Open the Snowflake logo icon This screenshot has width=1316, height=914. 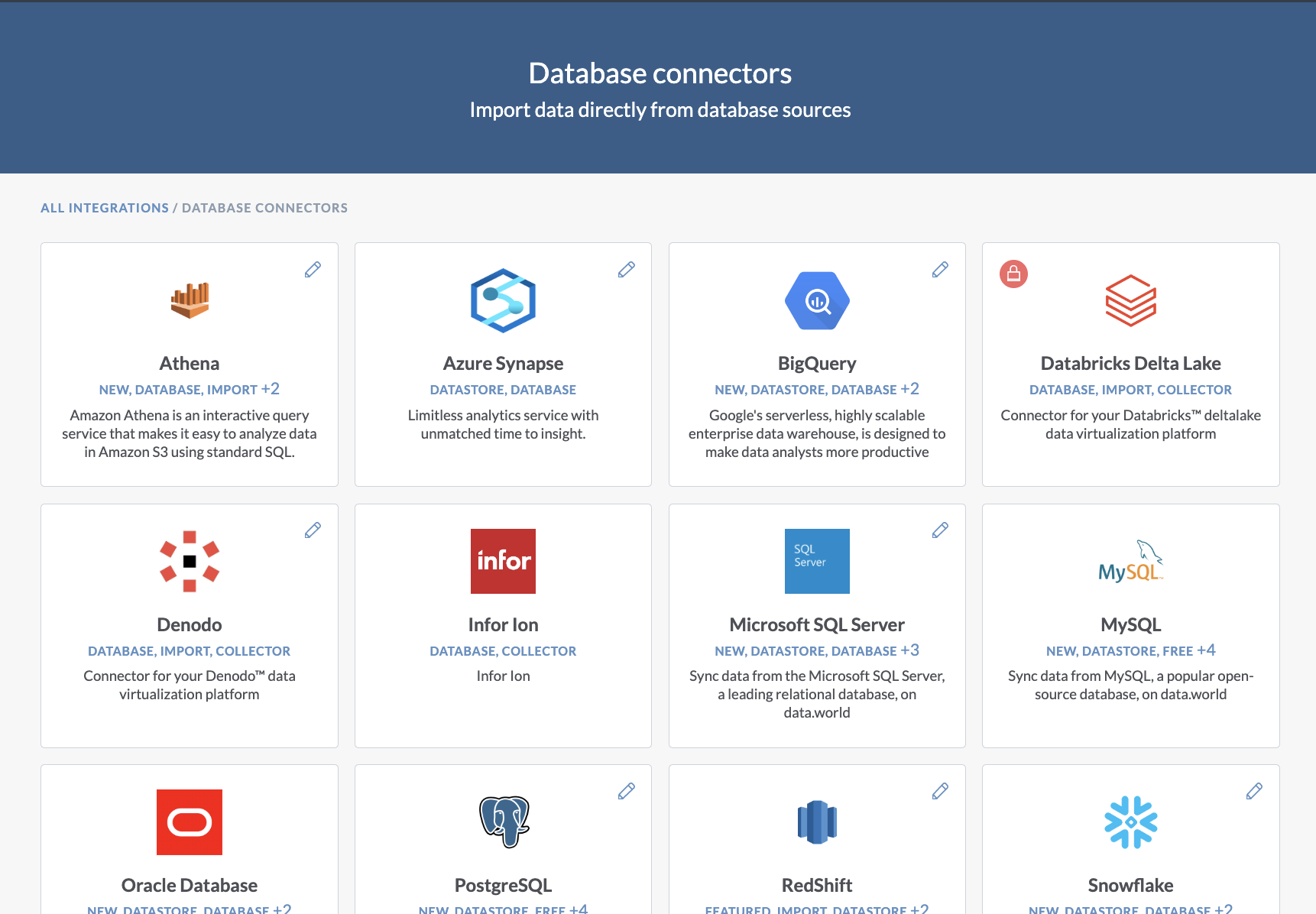click(x=1131, y=822)
